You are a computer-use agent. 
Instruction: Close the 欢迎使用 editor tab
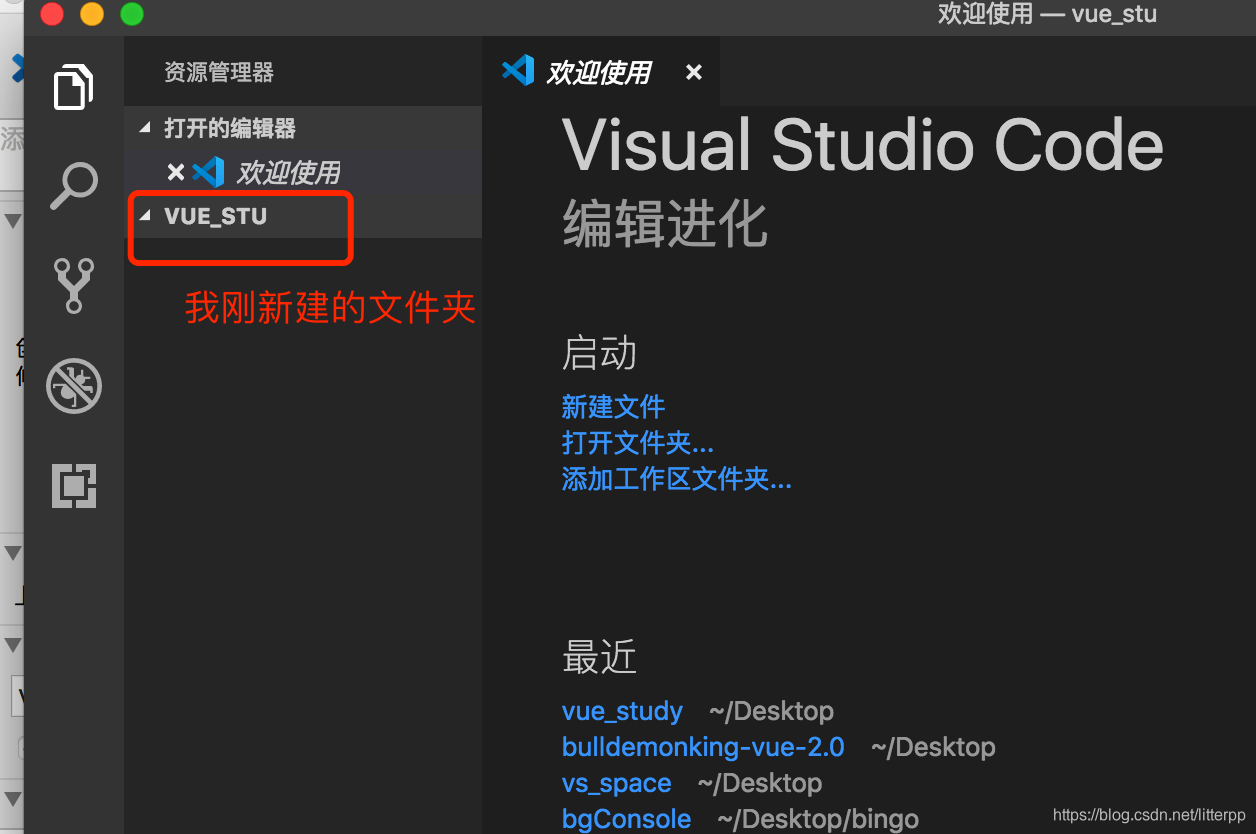click(x=694, y=72)
